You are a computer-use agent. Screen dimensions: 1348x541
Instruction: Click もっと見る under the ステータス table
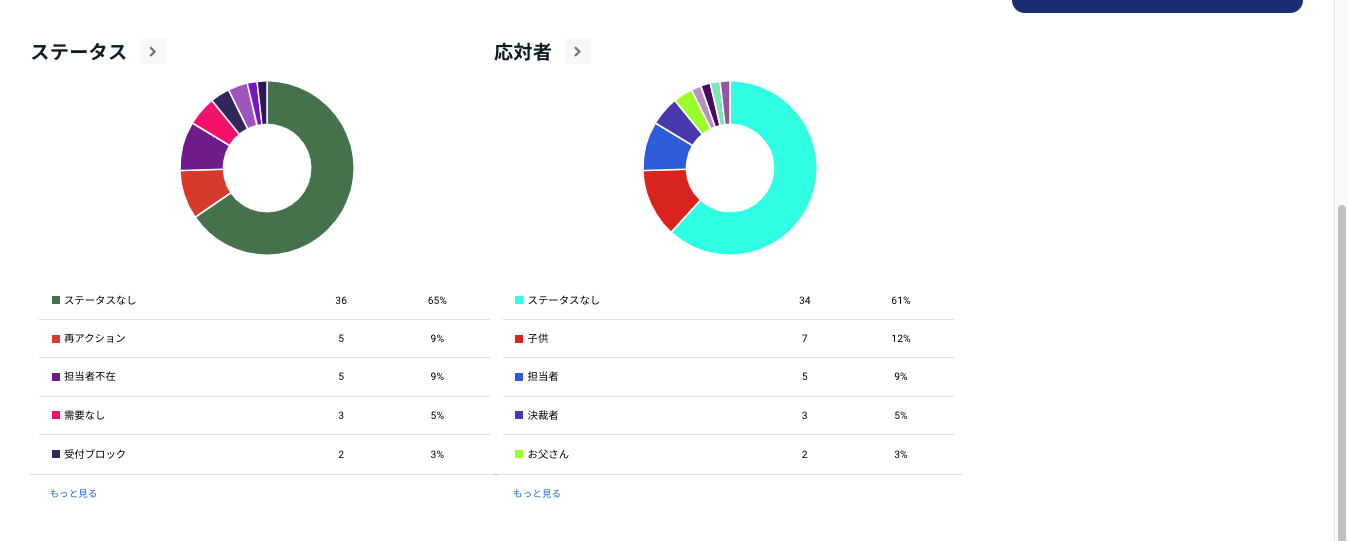(73, 493)
